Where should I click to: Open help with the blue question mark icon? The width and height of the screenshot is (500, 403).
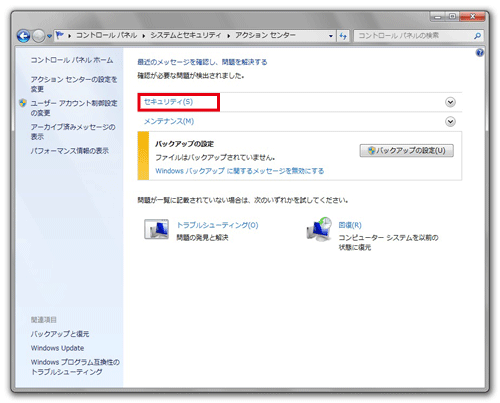click(x=480, y=52)
